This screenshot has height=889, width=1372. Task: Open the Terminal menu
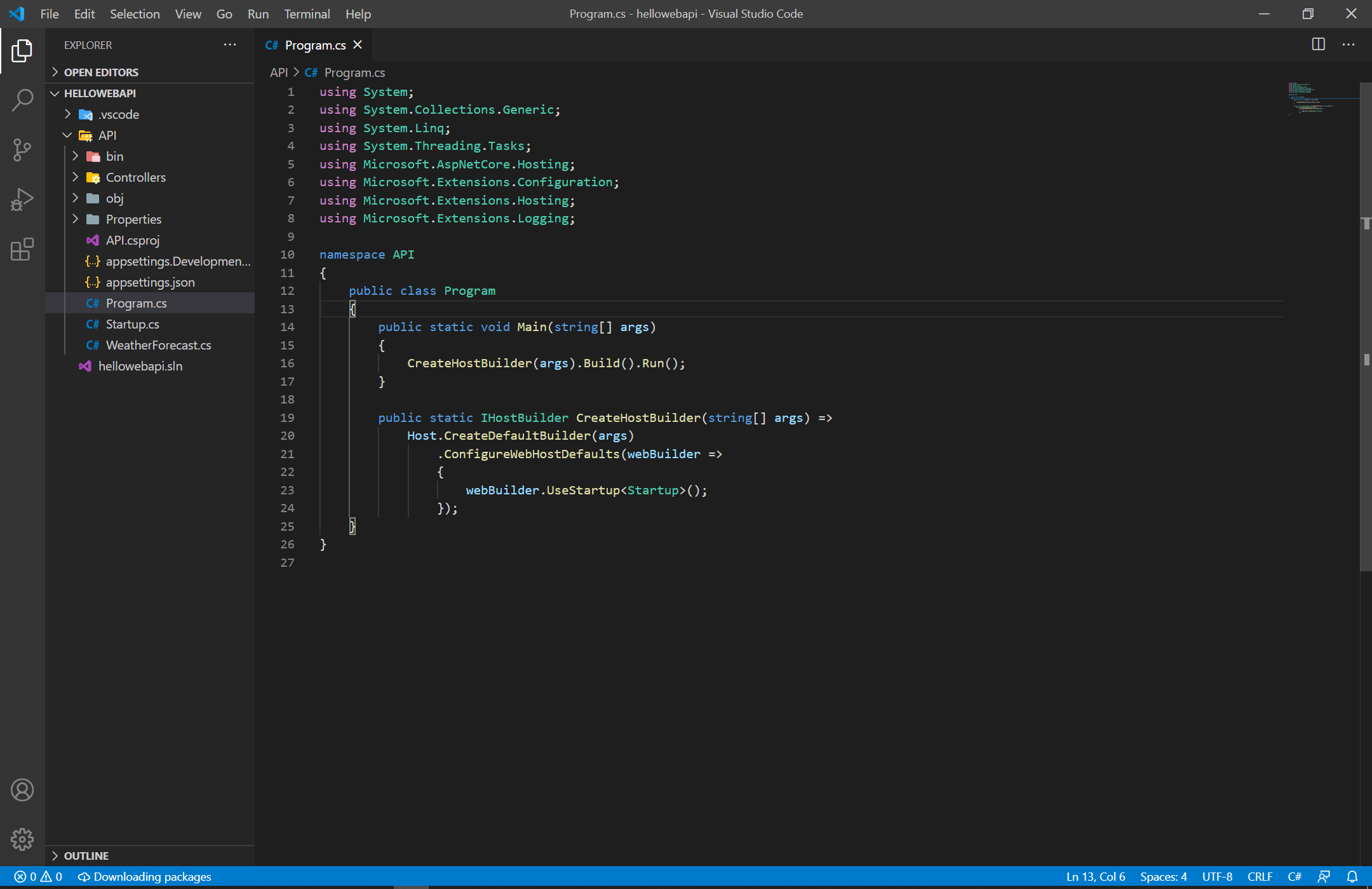(x=307, y=13)
